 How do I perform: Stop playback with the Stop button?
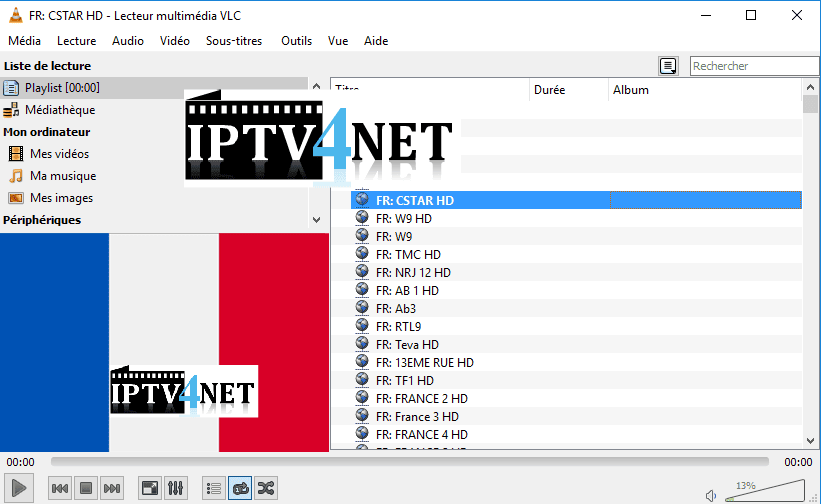click(86, 488)
